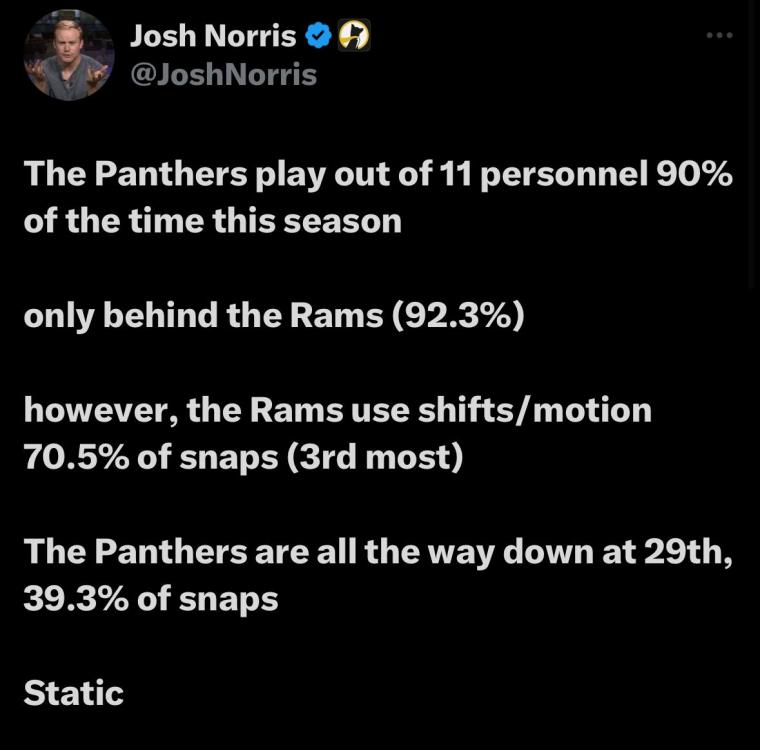Open the three-dot more options menu
This screenshot has width=760, height=750.
(719, 36)
